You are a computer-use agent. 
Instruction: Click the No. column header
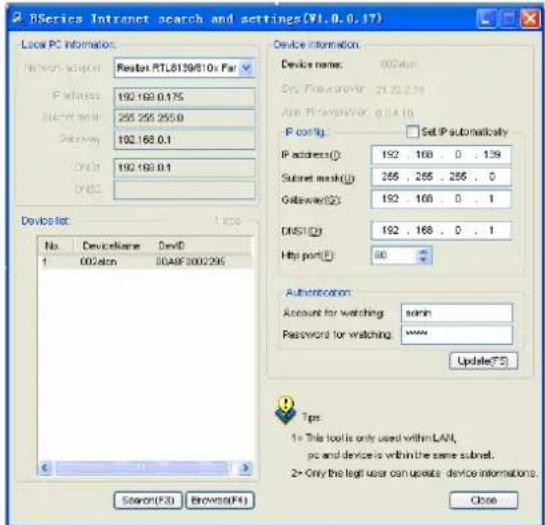click(x=56, y=246)
